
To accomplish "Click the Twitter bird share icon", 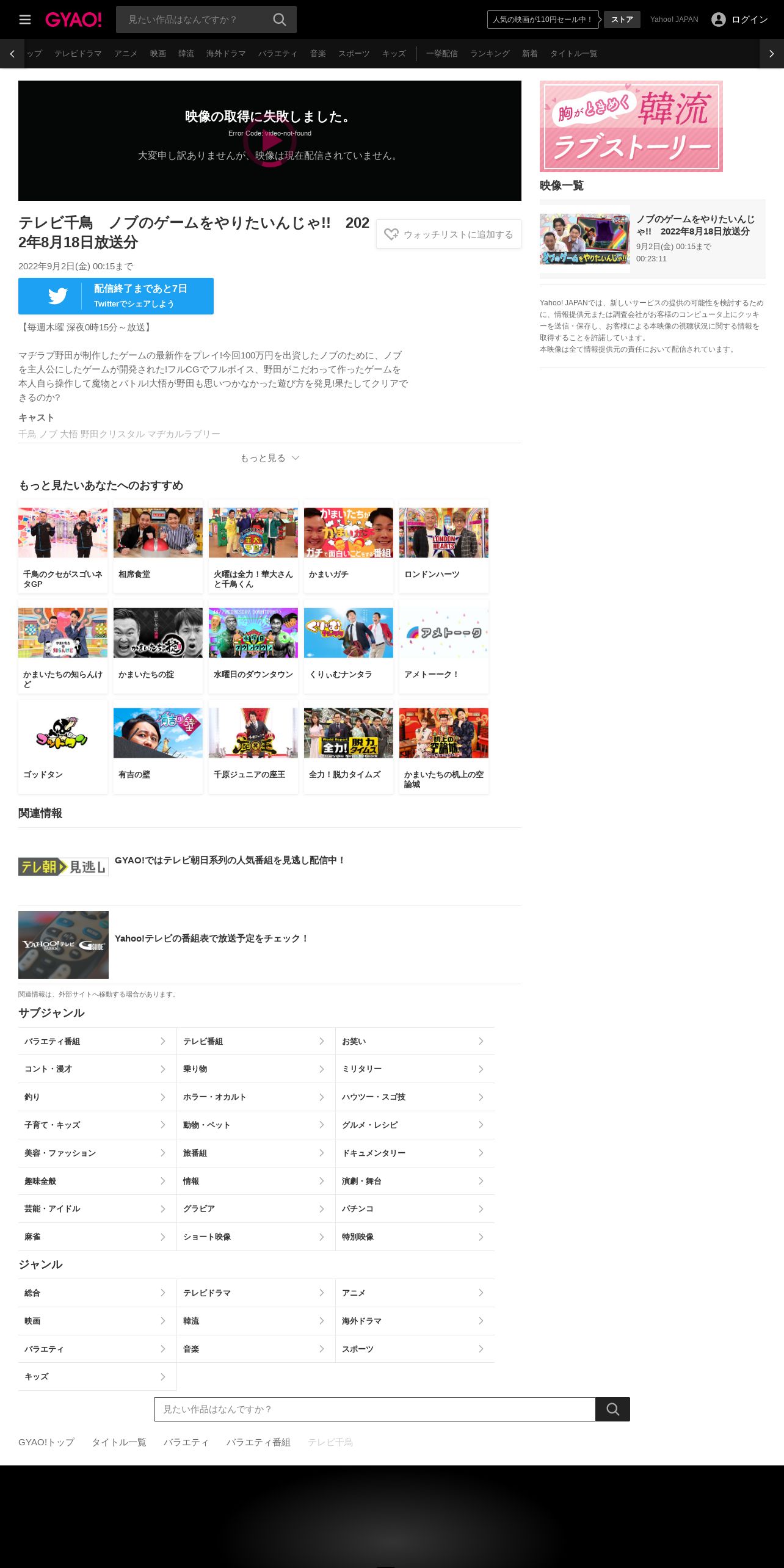I will (58, 296).
